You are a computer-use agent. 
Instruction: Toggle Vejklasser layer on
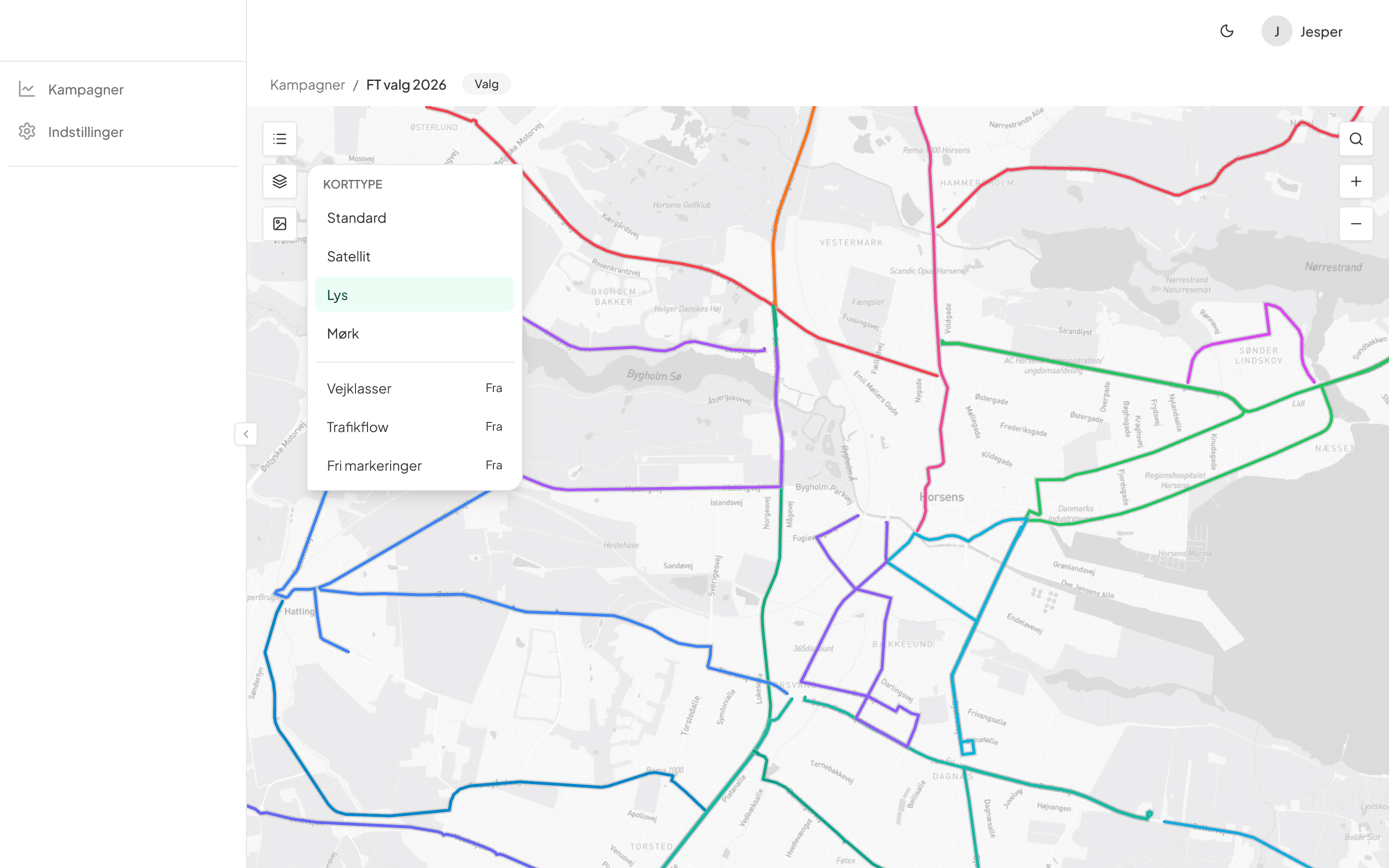(x=414, y=389)
